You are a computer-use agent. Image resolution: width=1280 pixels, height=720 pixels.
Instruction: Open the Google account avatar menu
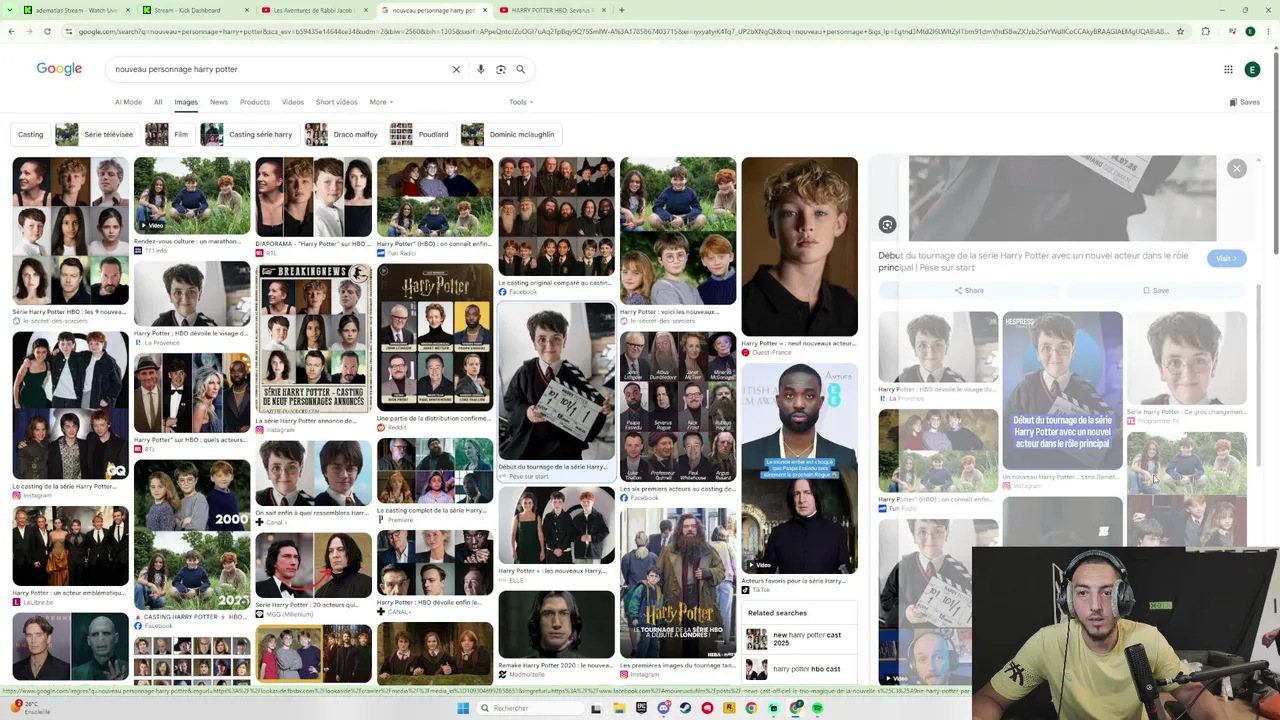point(1252,69)
